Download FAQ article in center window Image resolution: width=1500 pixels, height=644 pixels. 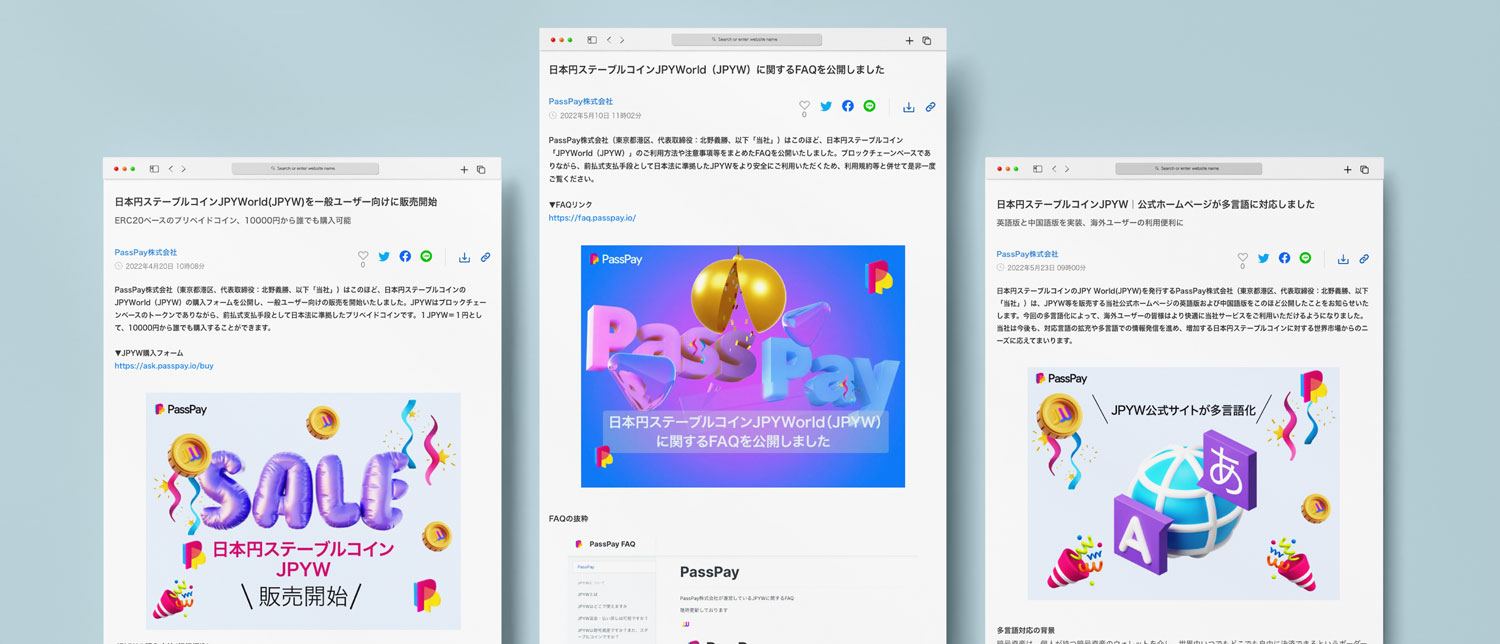pos(908,106)
